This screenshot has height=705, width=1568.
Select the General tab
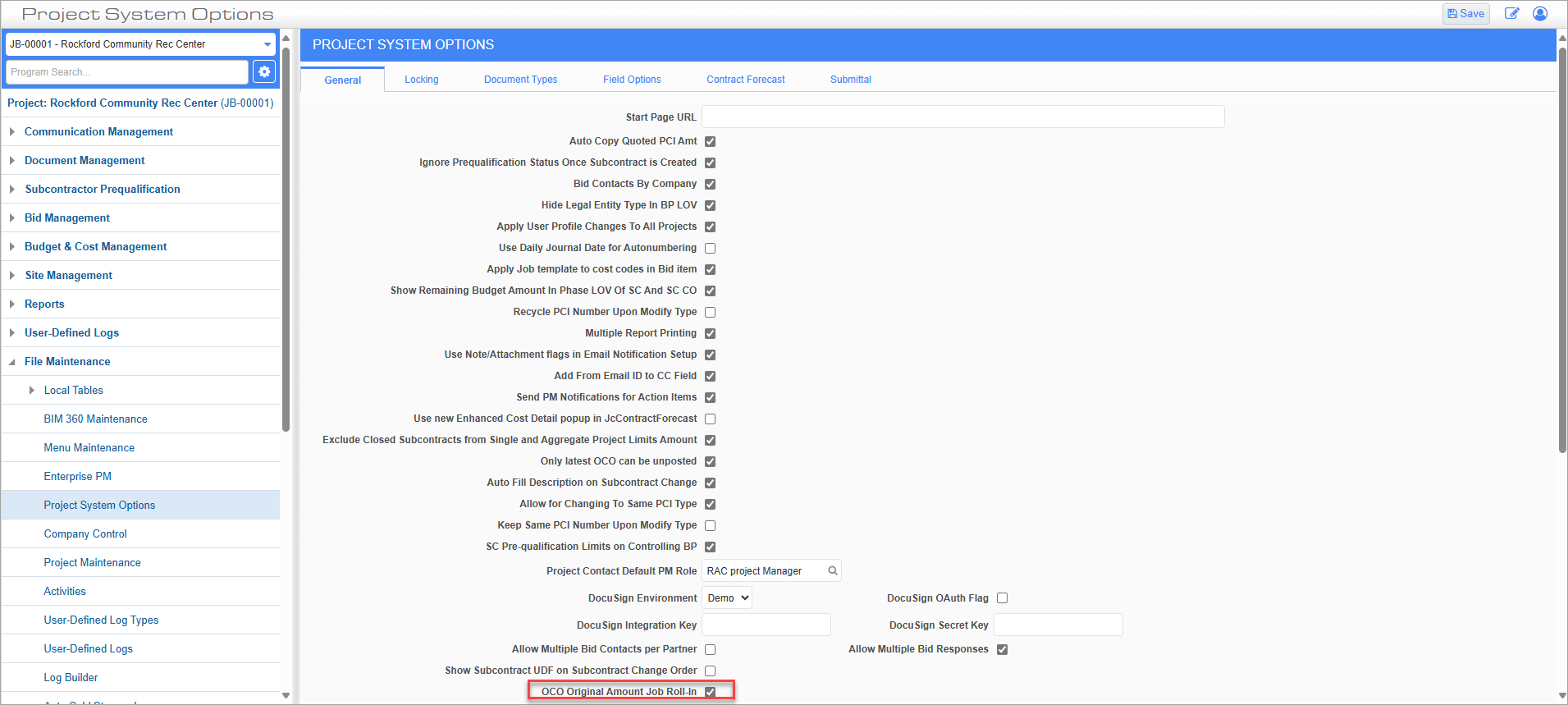click(x=342, y=80)
